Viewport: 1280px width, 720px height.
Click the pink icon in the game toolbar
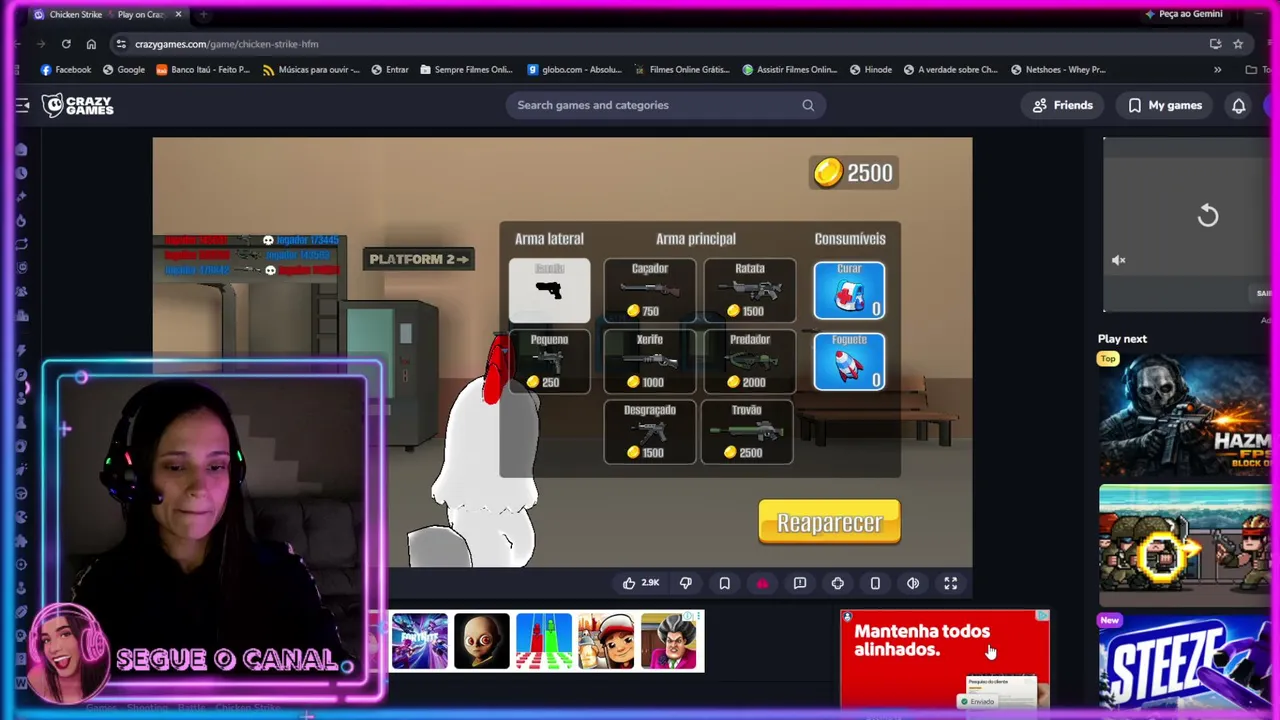(x=762, y=583)
